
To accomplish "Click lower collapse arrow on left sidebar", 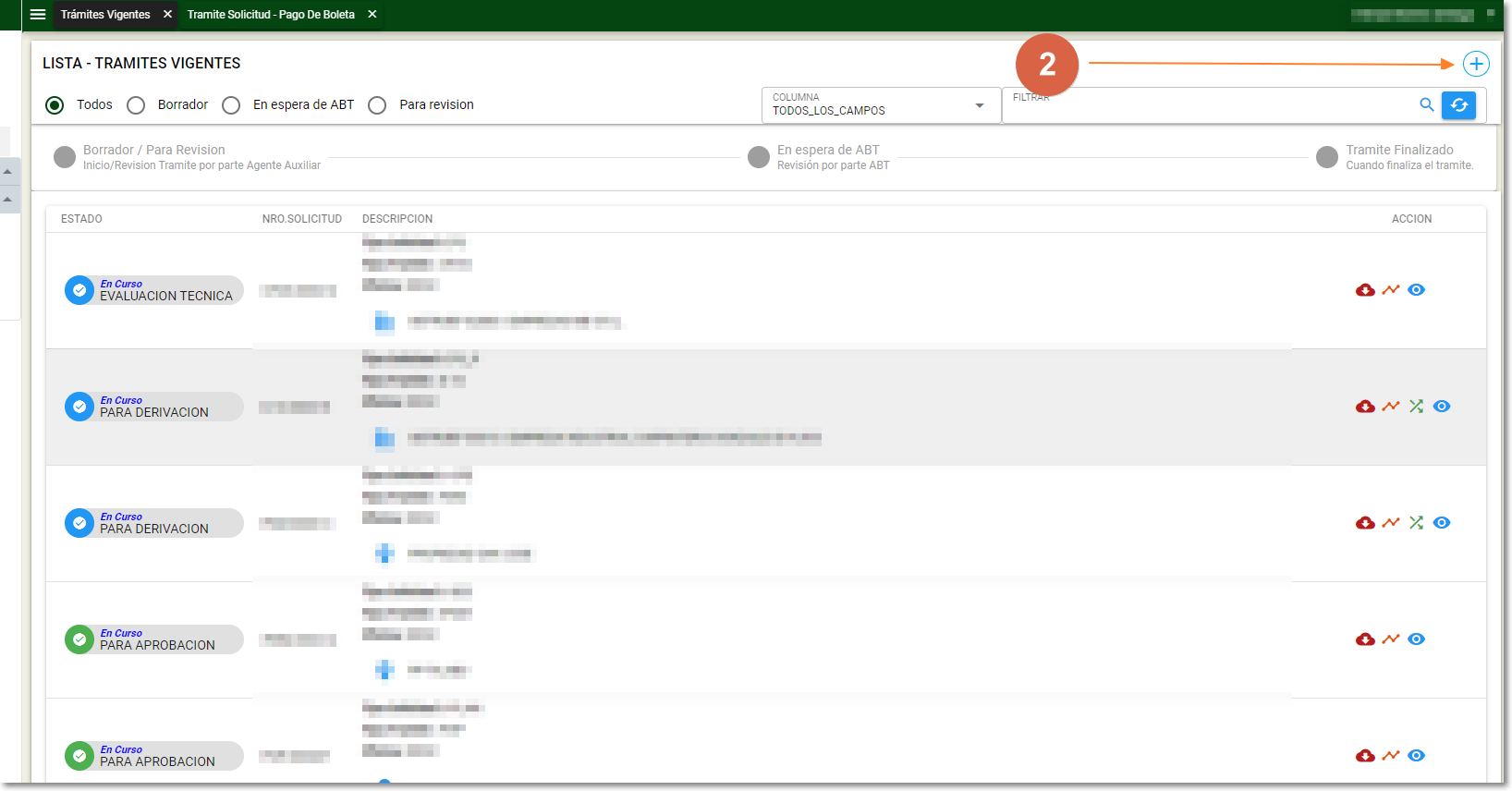I will coord(7,200).
